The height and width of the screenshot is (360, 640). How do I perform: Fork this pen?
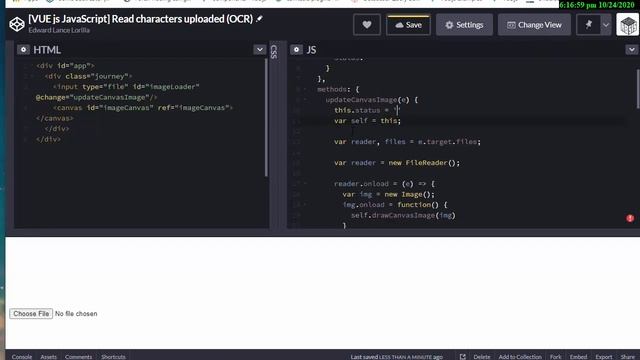pos(555,356)
